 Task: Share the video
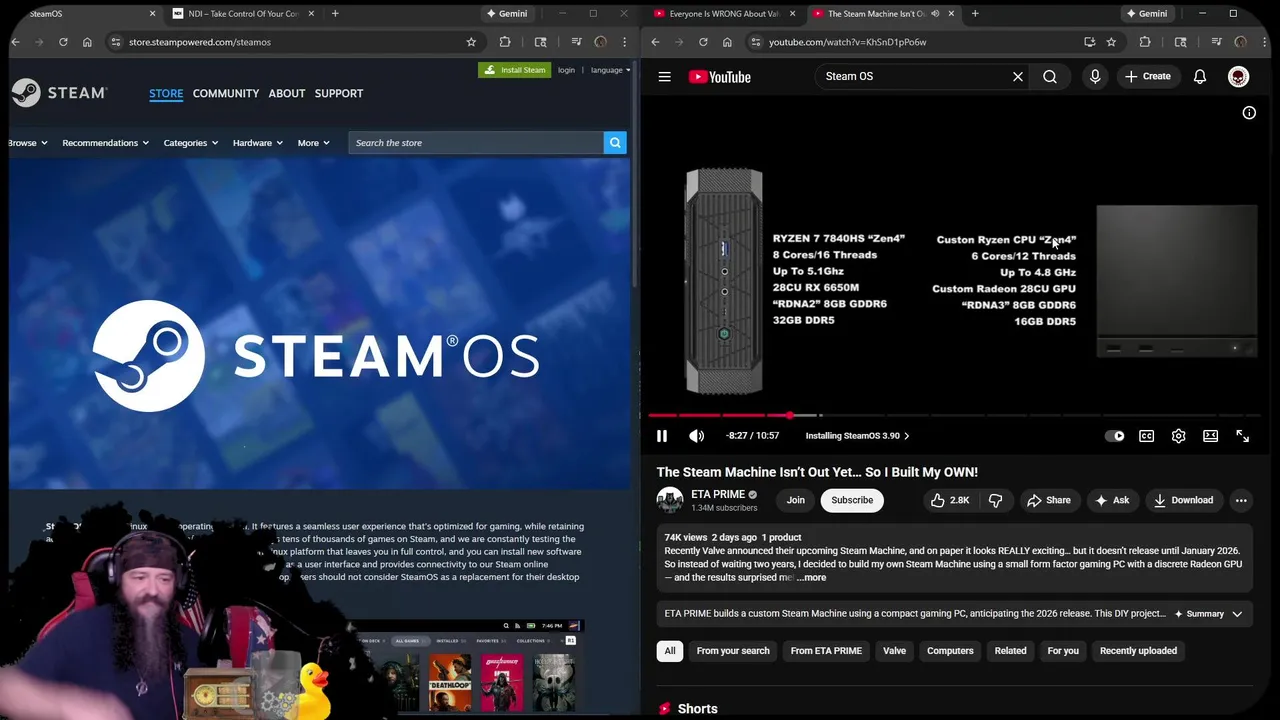pos(1048,500)
